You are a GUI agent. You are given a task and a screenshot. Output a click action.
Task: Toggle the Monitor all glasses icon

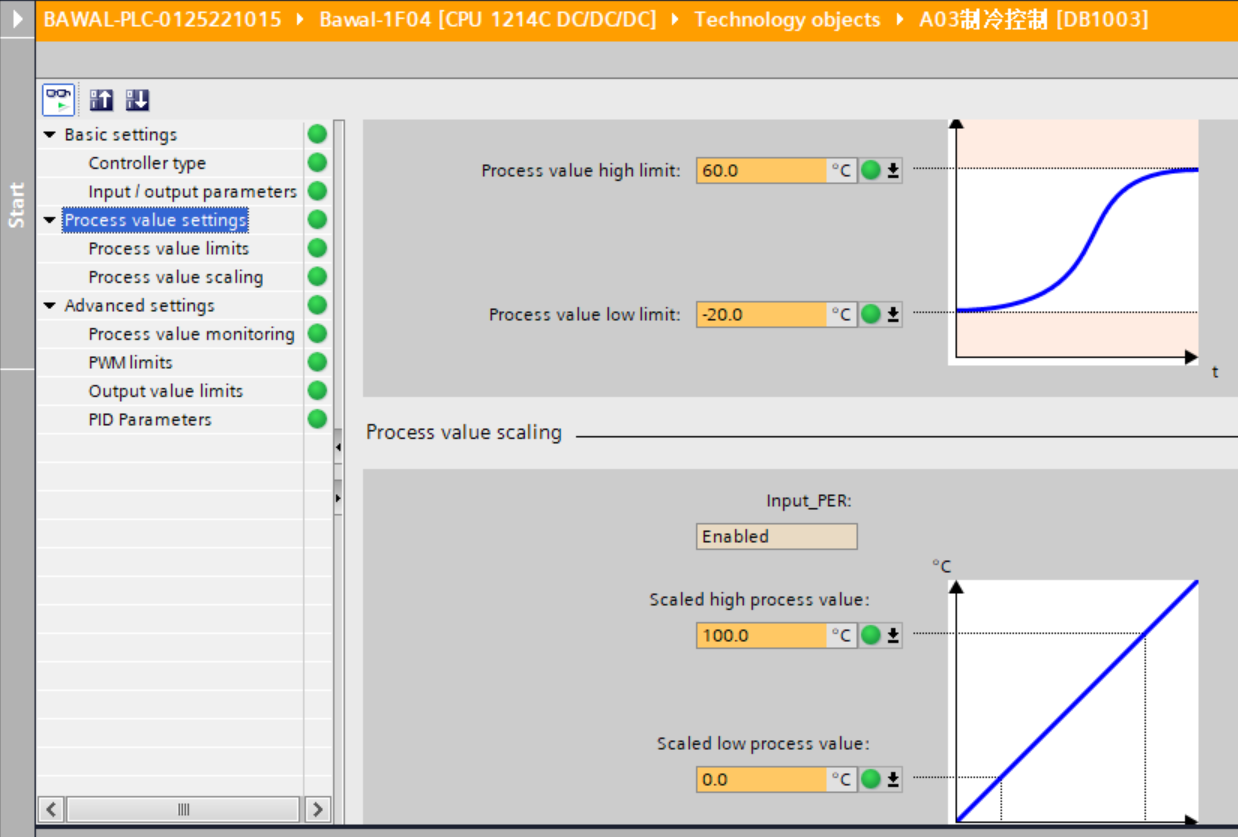pos(59,100)
